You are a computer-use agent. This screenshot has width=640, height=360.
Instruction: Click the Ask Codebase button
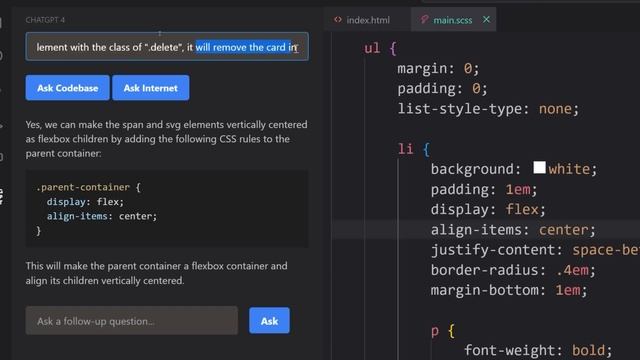(67, 88)
